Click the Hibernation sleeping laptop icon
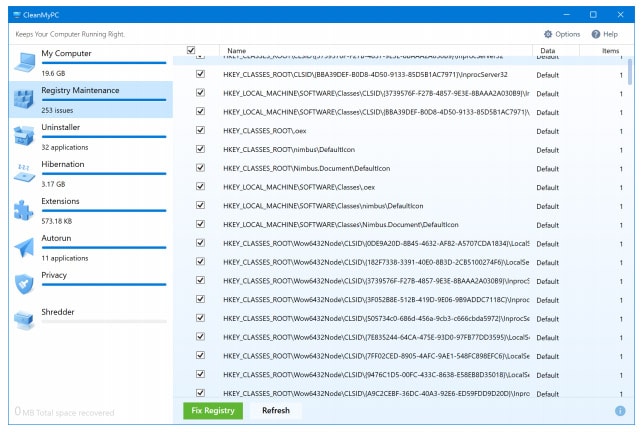The width and height of the screenshot is (642, 432). 24,173
